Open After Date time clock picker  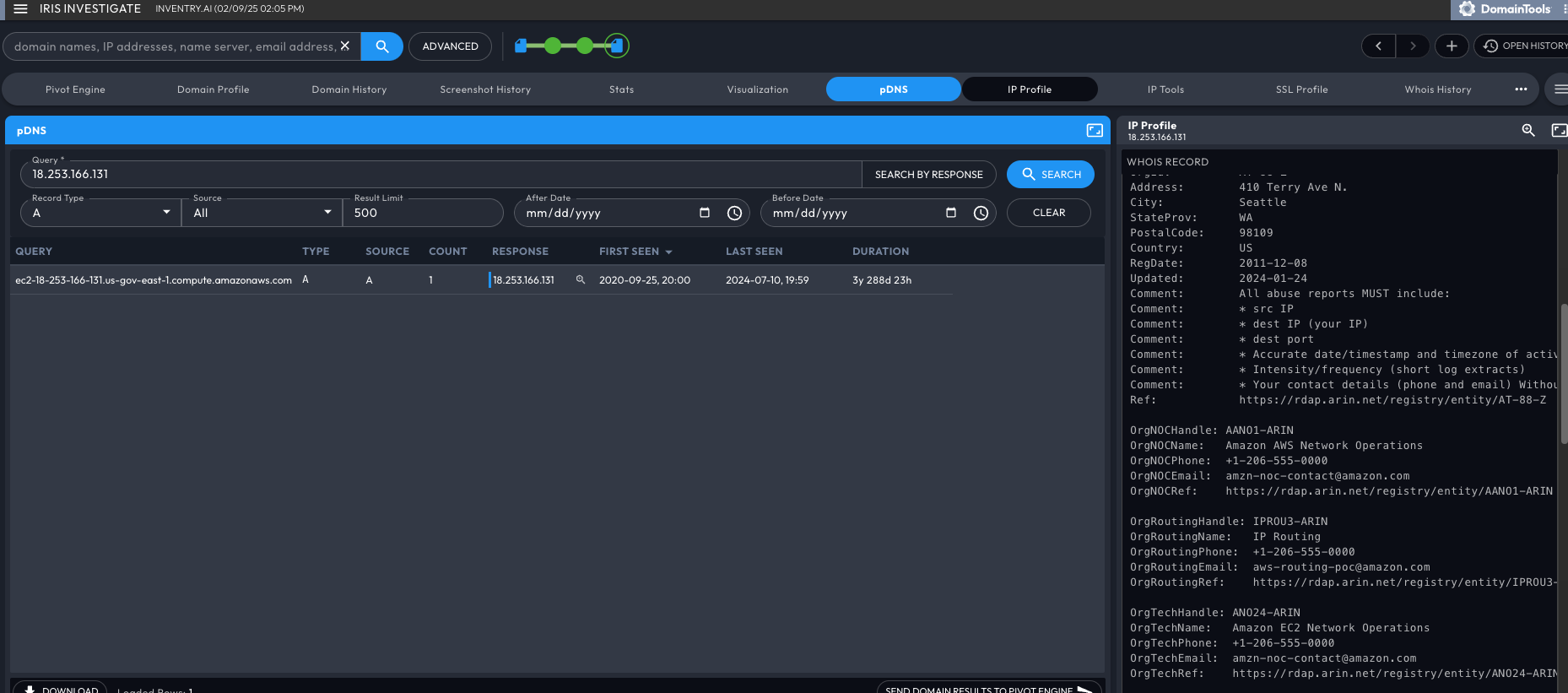pyautogui.click(x=734, y=213)
